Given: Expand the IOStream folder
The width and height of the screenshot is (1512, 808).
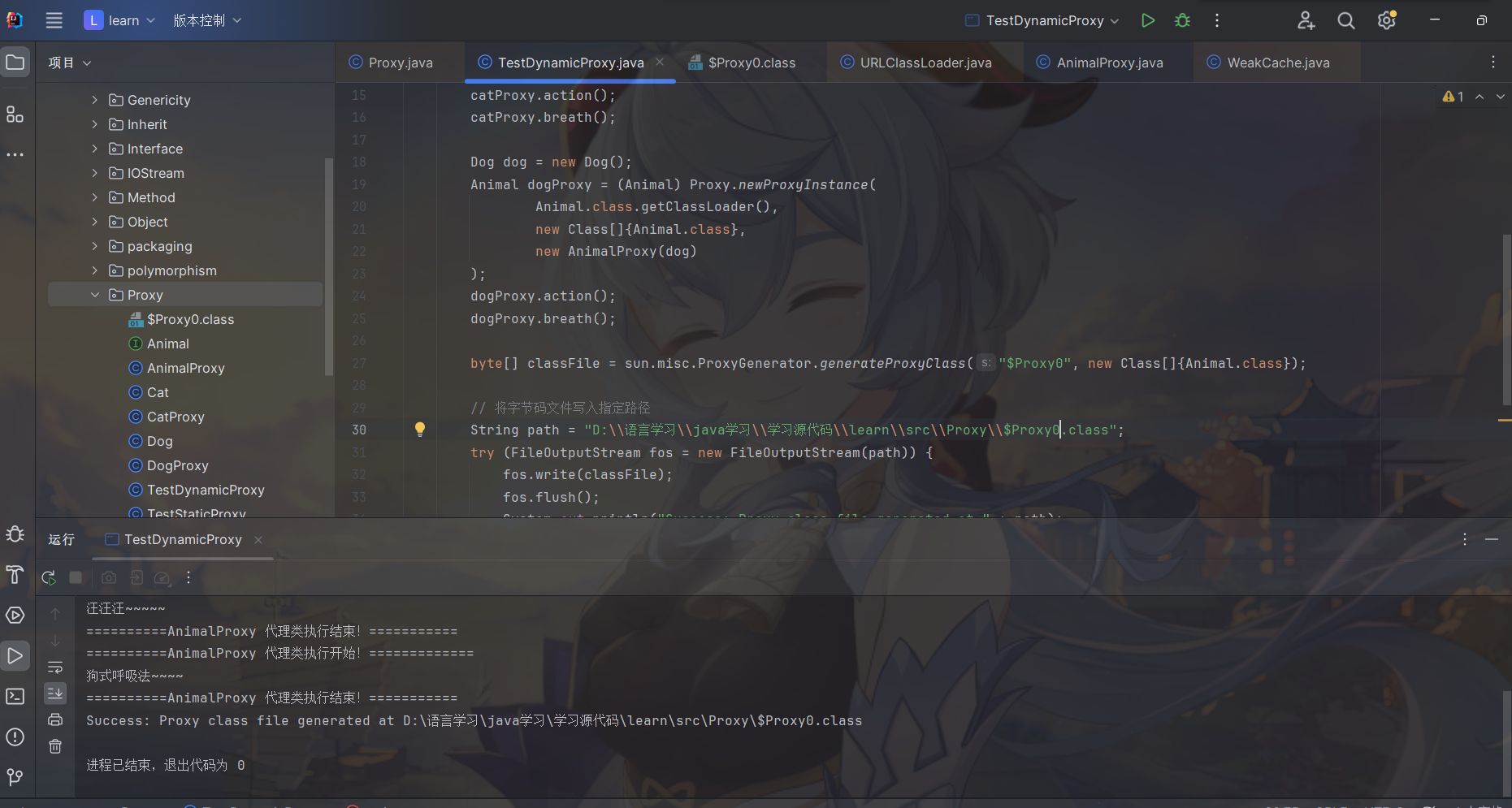Looking at the screenshot, I should click(95, 173).
